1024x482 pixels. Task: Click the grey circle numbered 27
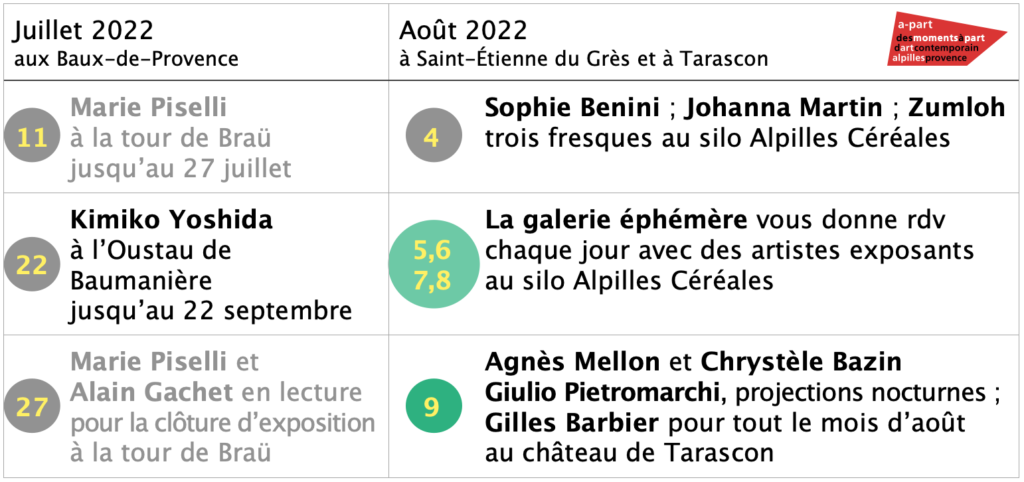31,407
